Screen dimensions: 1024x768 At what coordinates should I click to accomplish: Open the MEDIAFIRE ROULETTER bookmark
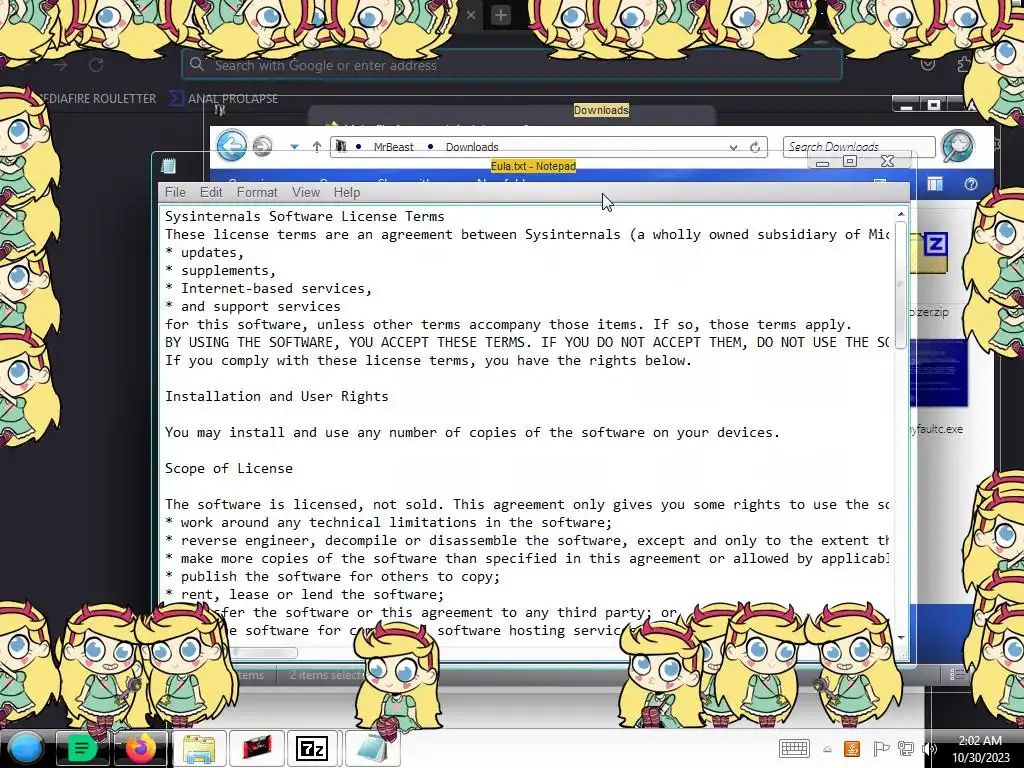(x=97, y=99)
